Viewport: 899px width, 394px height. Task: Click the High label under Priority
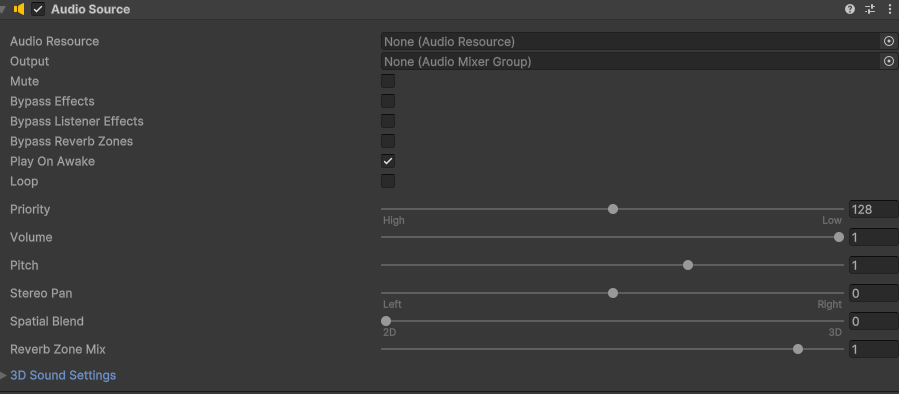pos(394,221)
